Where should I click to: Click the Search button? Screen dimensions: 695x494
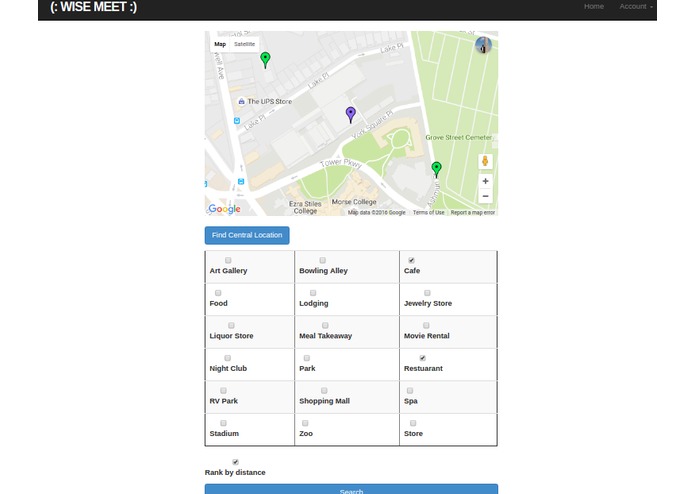click(x=351, y=489)
